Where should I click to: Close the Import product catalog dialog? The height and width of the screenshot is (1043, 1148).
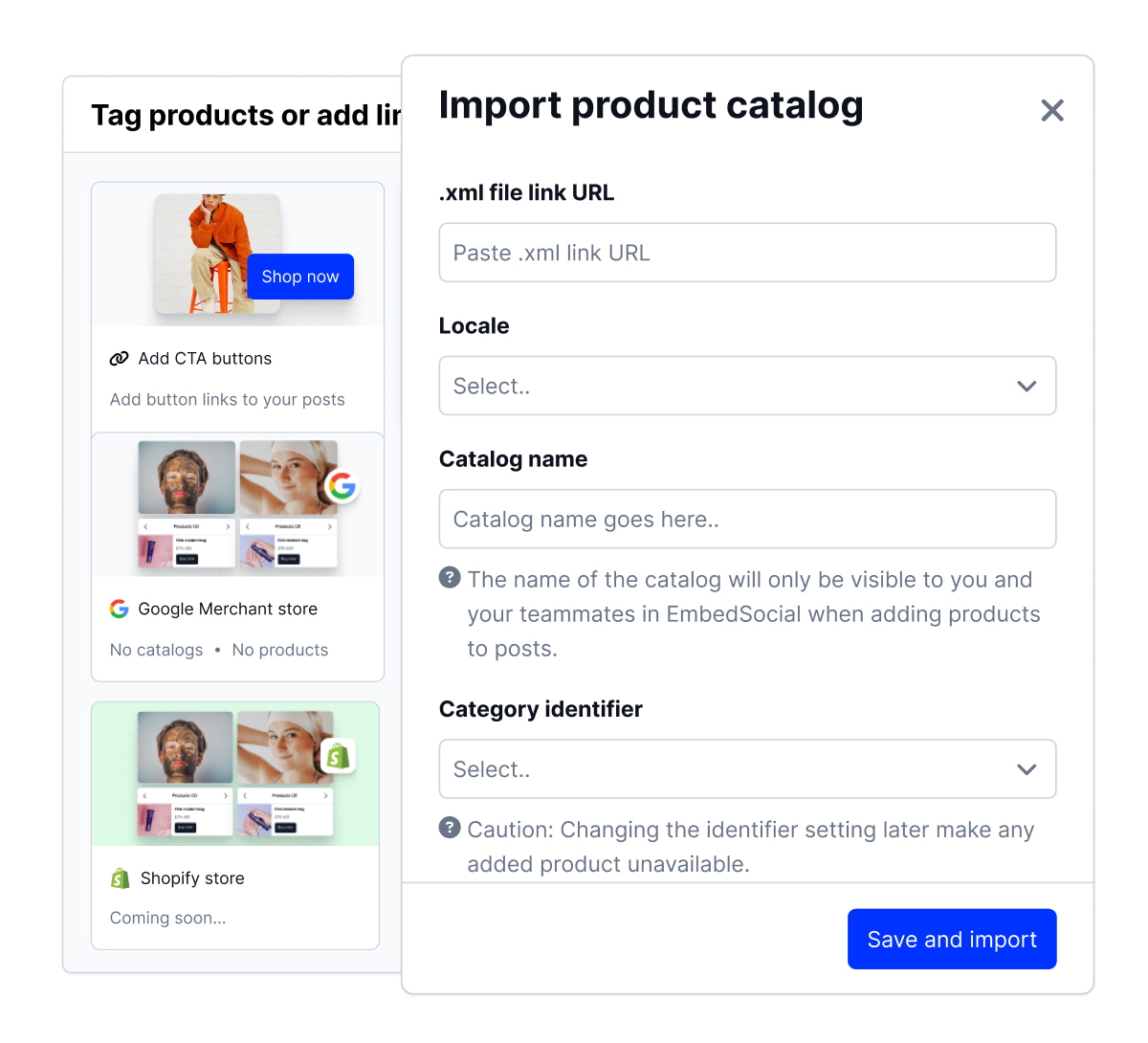(1052, 110)
